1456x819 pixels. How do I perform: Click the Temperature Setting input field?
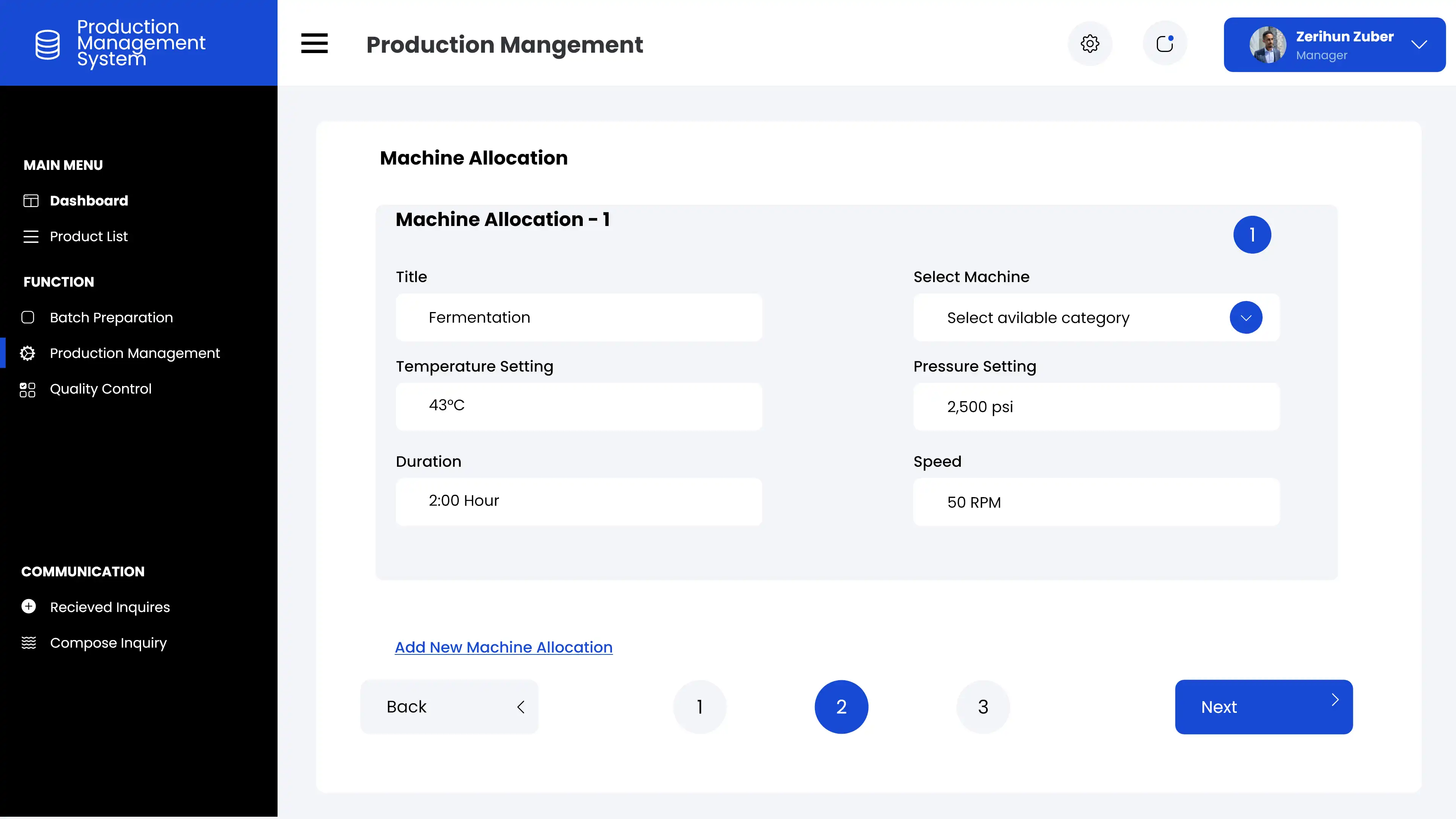click(x=579, y=406)
